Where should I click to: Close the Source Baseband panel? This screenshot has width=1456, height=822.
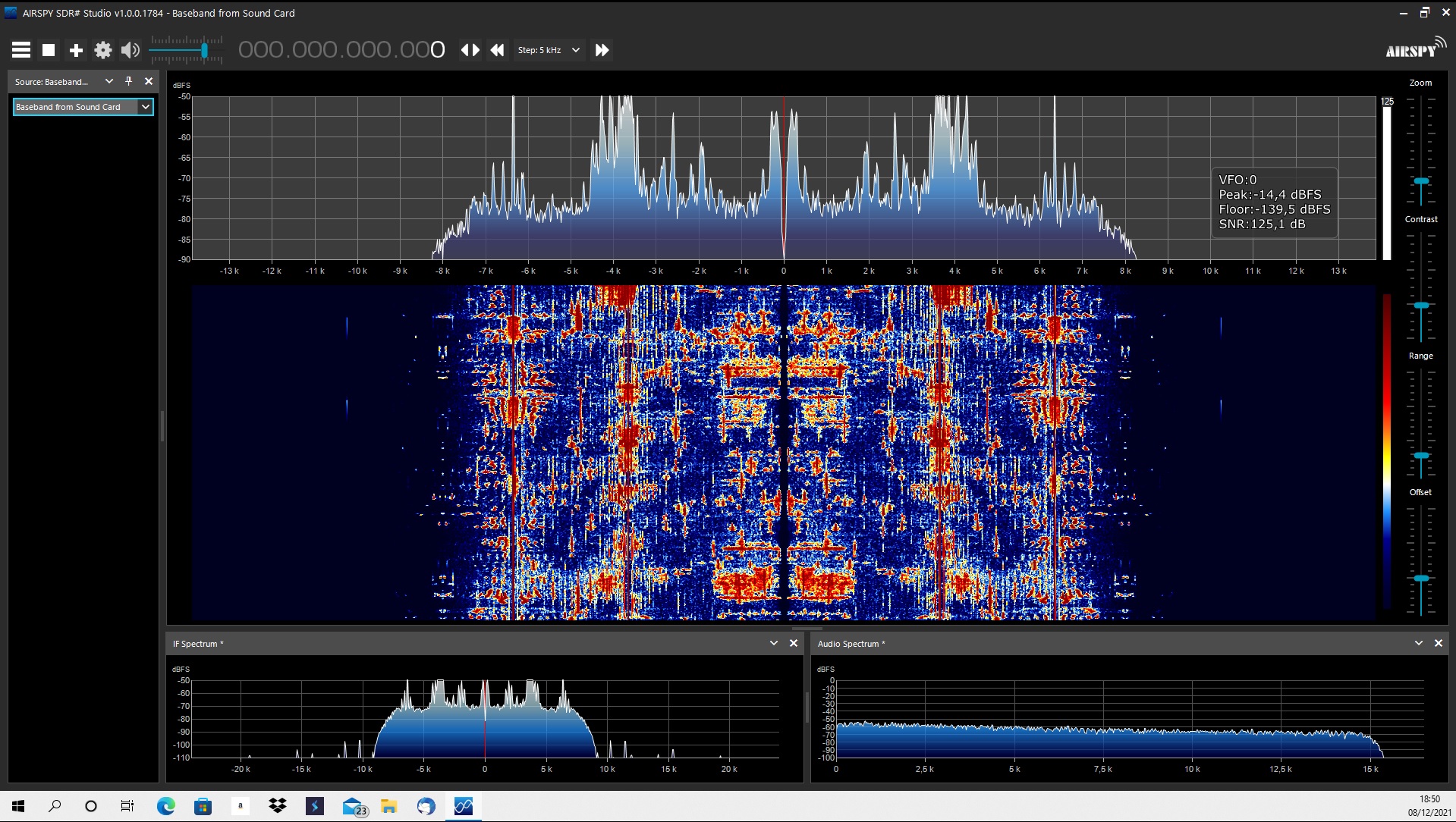[149, 81]
